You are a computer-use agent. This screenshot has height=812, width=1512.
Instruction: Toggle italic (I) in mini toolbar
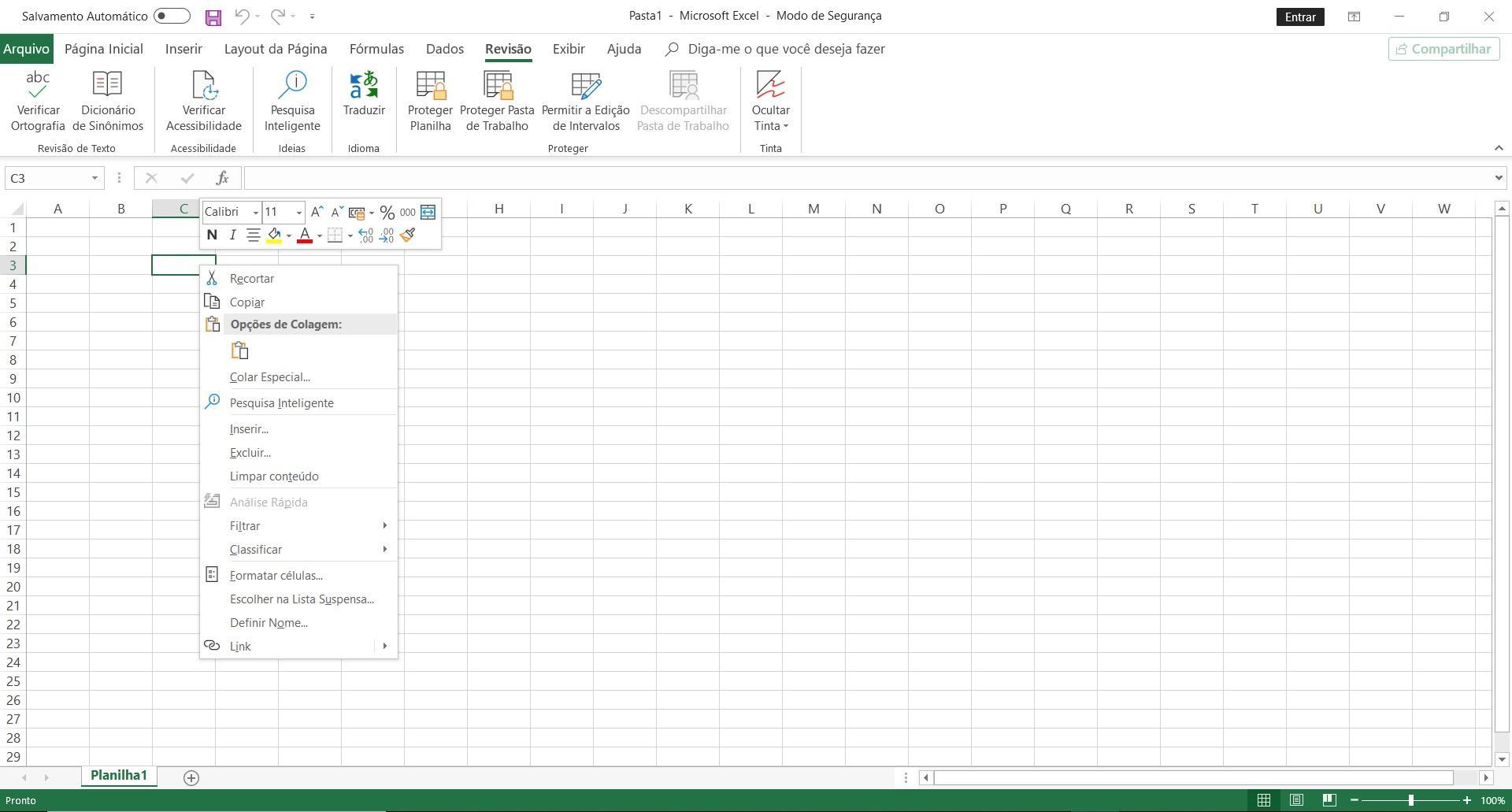(232, 235)
